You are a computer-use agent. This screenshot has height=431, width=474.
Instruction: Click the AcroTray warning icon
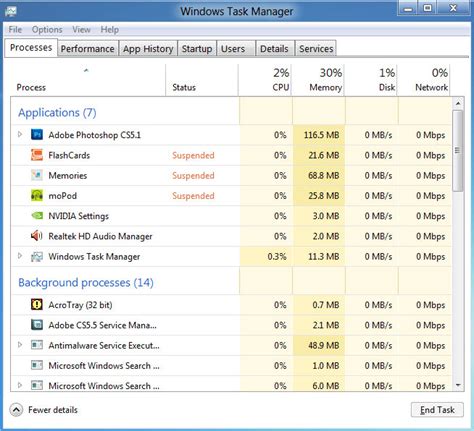(37, 304)
